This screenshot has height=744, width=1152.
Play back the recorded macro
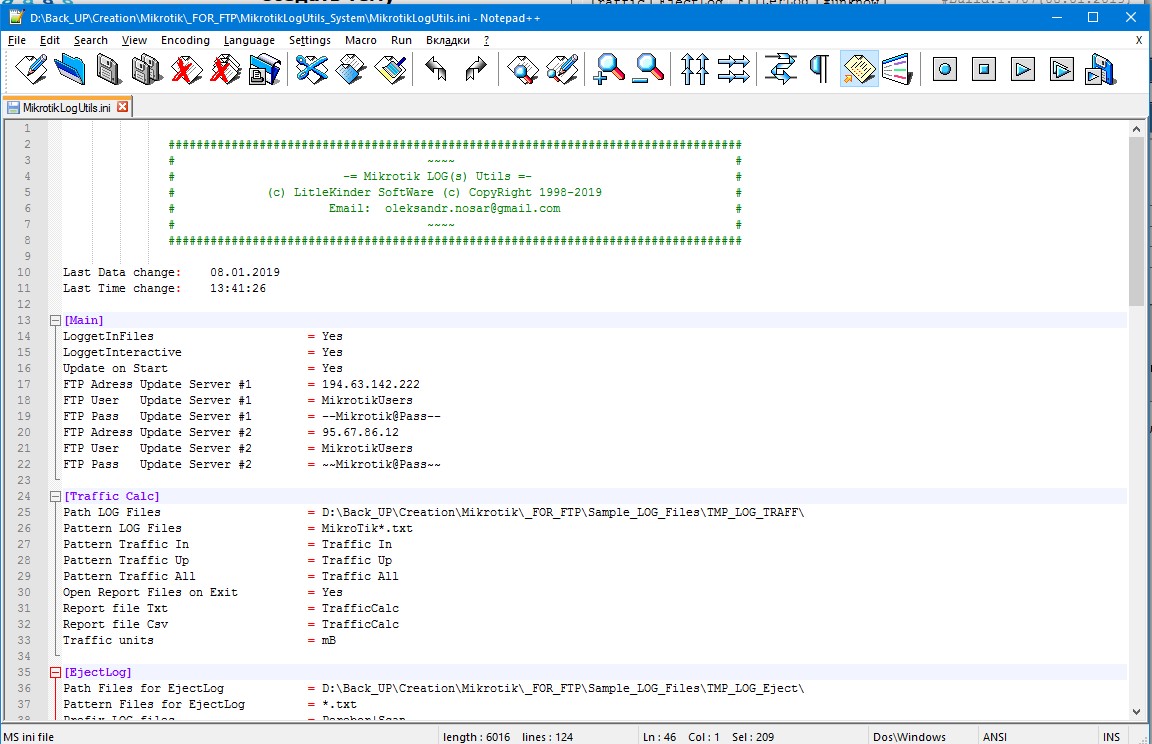point(1023,70)
